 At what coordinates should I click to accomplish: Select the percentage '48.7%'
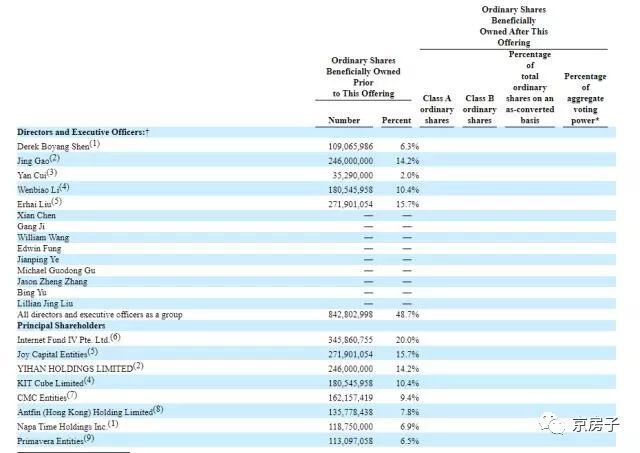pyautogui.click(x=407, y=315)
